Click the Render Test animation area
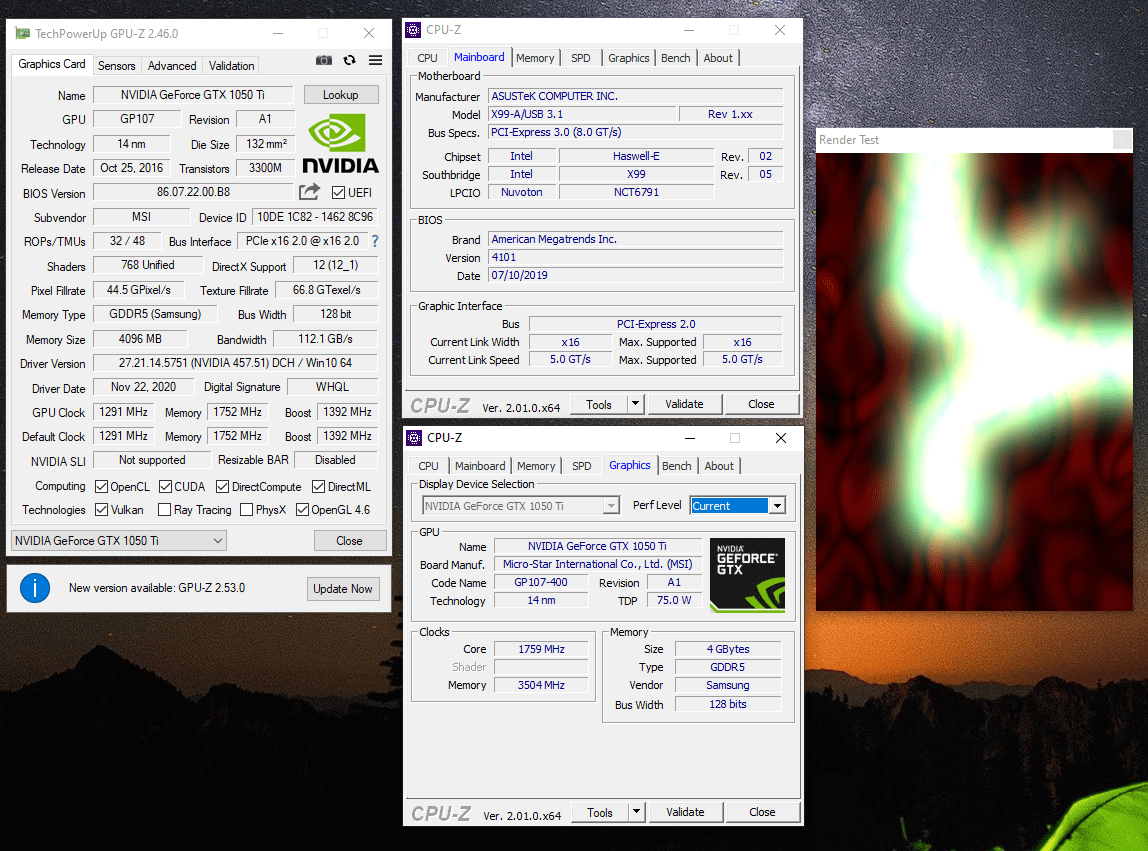 [974, 382]
